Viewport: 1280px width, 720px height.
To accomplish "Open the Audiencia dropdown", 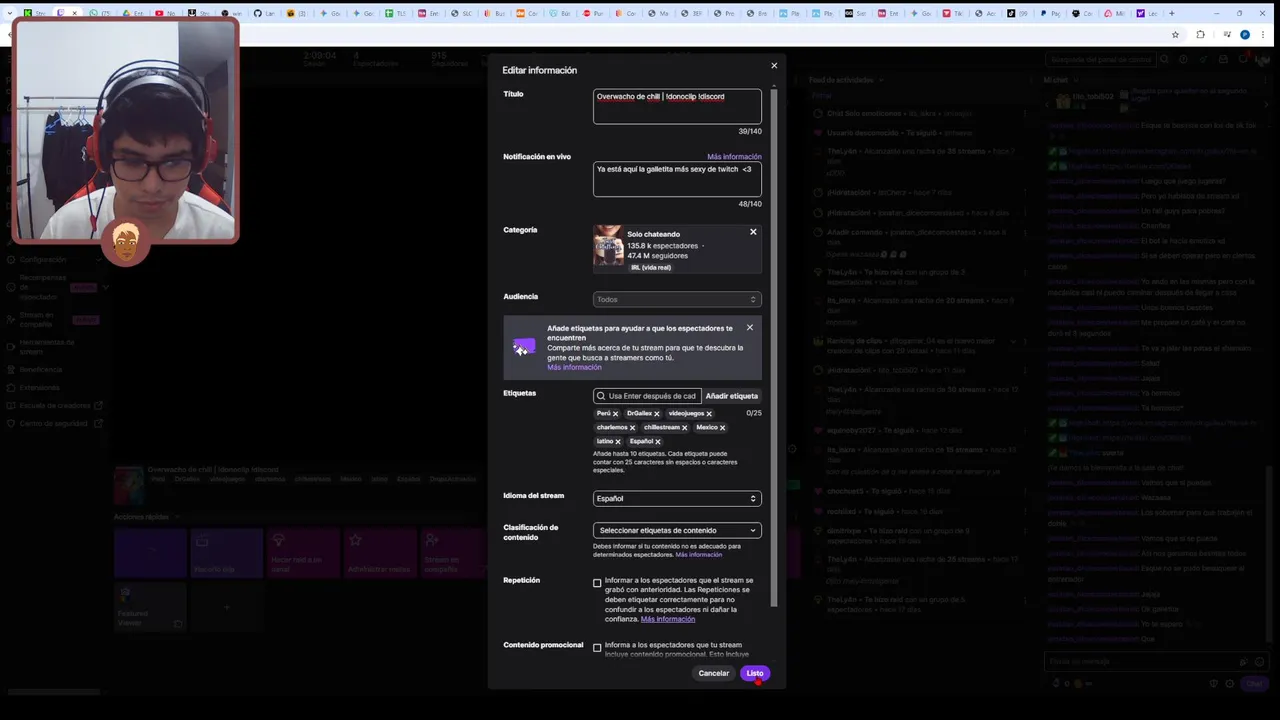I will click(x=677, y=299).
